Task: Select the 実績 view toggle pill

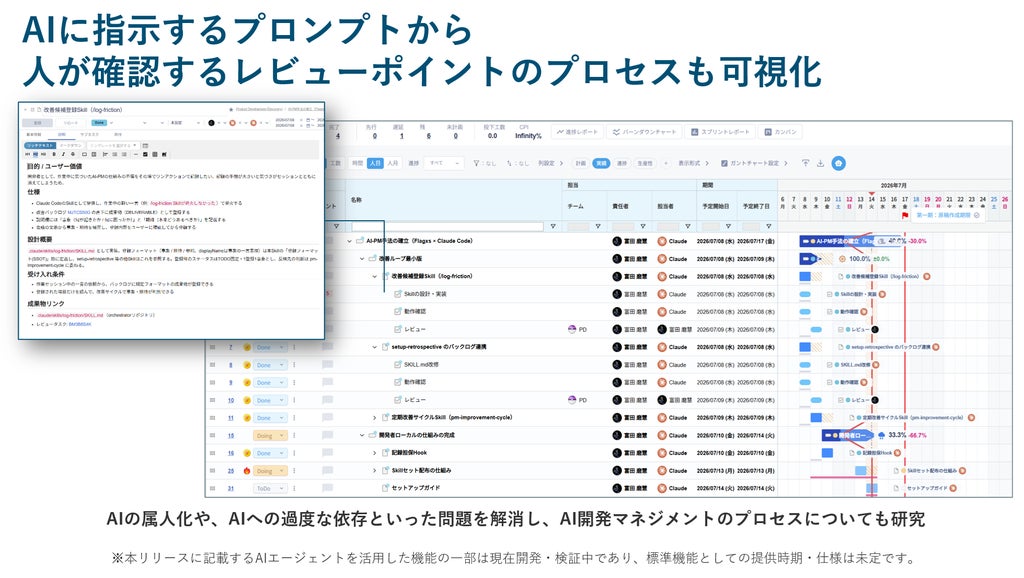Action: click(x=601, y=163)
